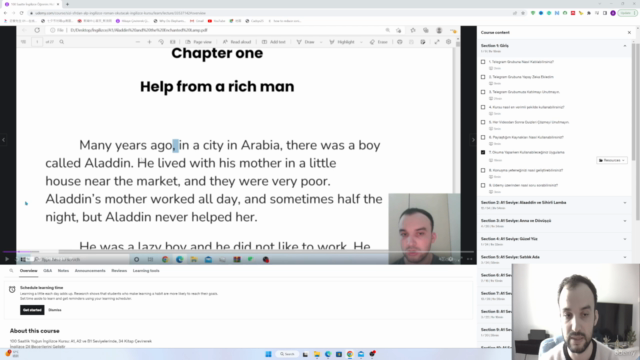Select the Highlight tool
The image size is (640, 360).
pos(342,42)
